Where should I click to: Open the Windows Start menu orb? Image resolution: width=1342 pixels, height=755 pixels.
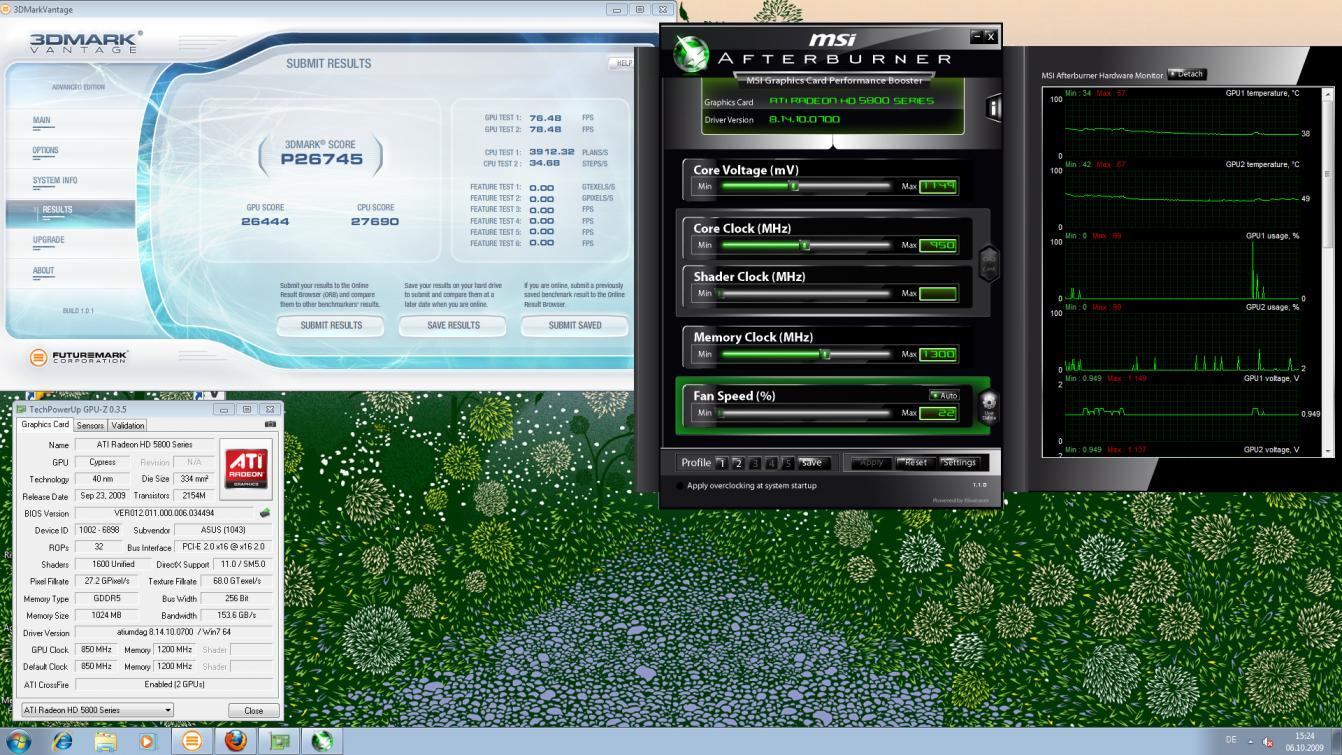tap(18, 741)
